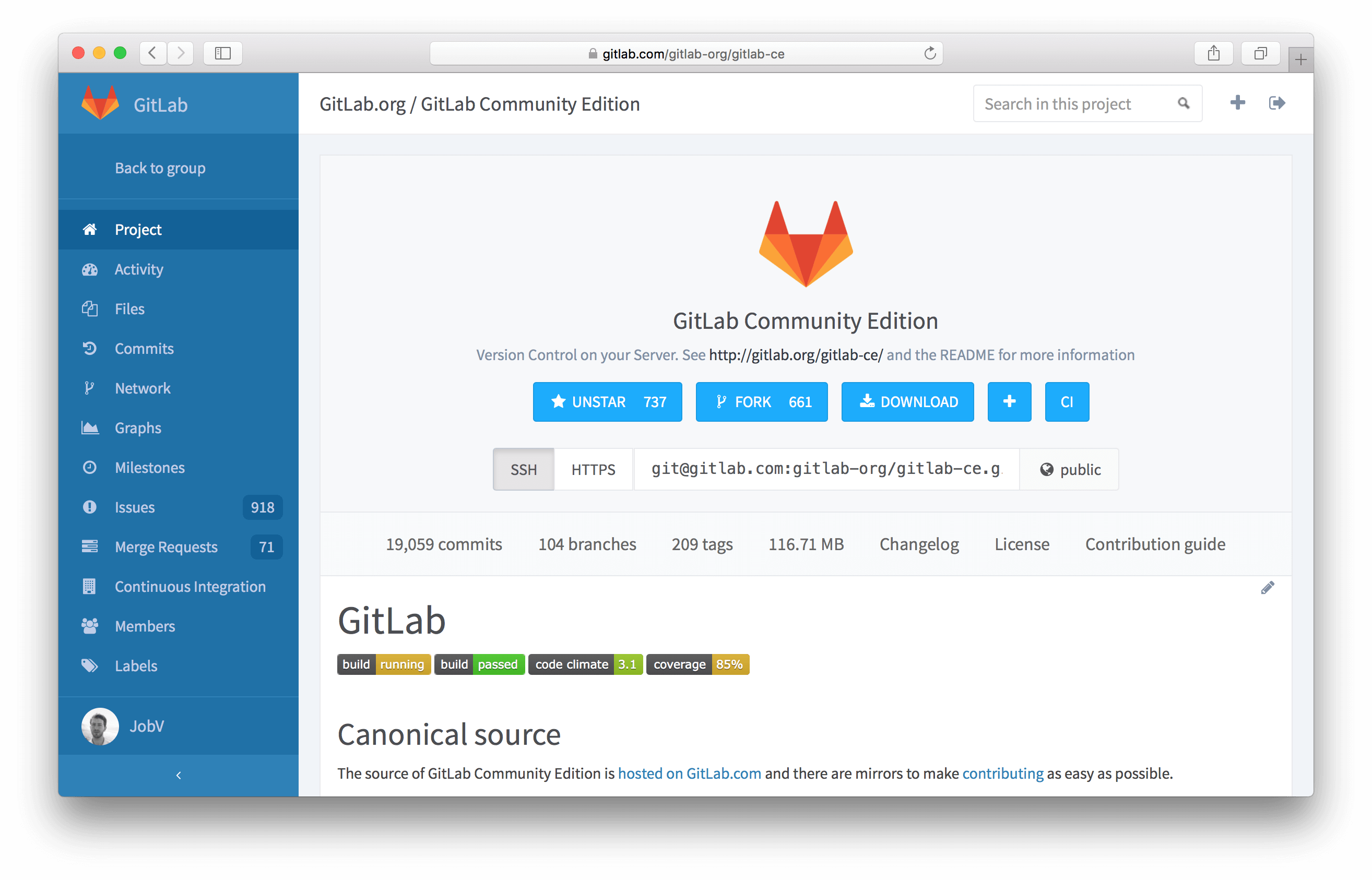Click the build running badge
The height and width of the screenshot is (880, 1372).
(x=383, y=664)
